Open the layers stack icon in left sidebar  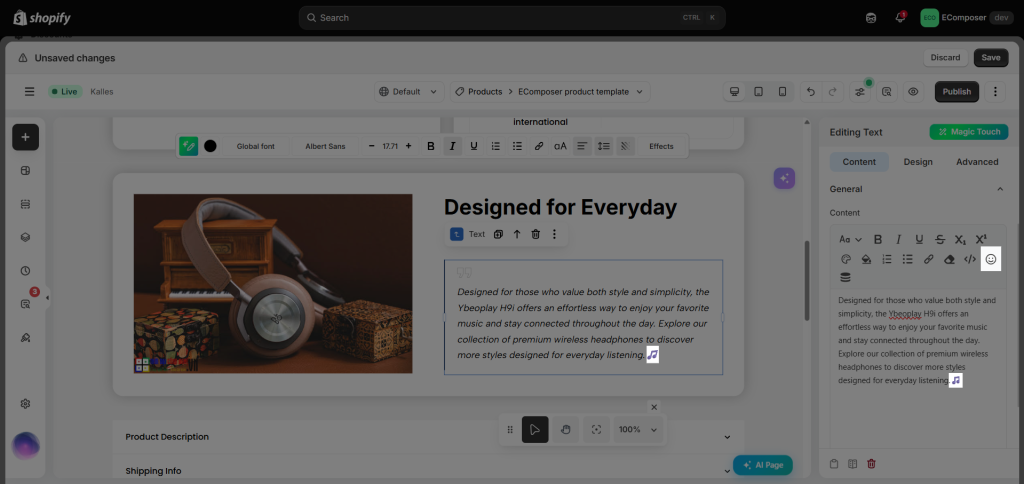click(25, 237)
